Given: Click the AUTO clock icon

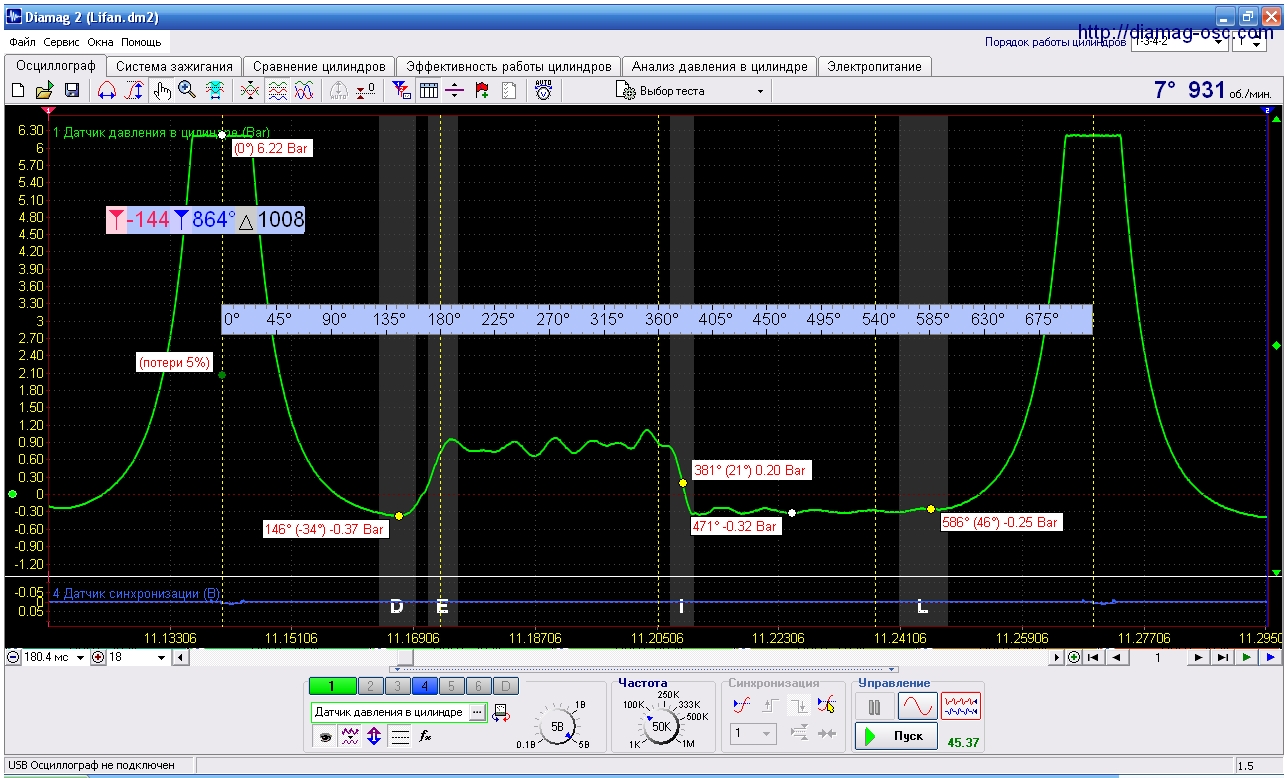Looking at the screenshot, I should (x=543, y=91).
